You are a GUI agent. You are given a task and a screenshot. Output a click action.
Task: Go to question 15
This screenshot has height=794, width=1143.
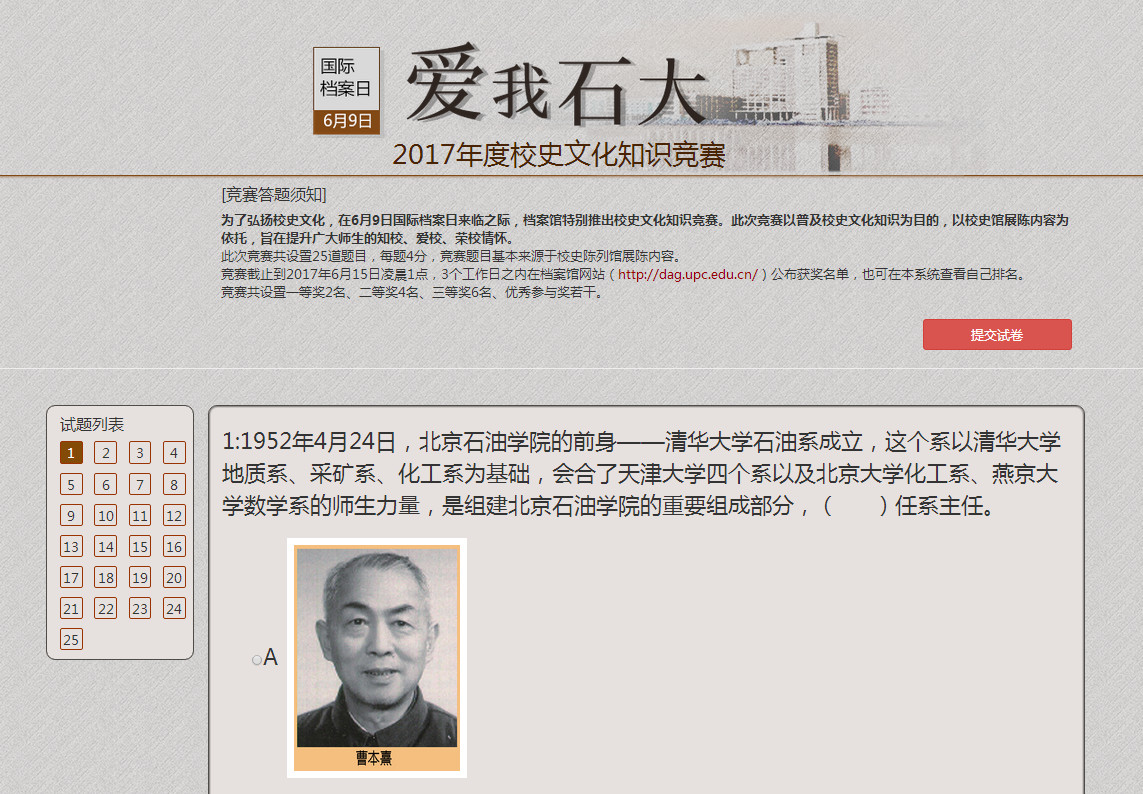click(140, 547)
